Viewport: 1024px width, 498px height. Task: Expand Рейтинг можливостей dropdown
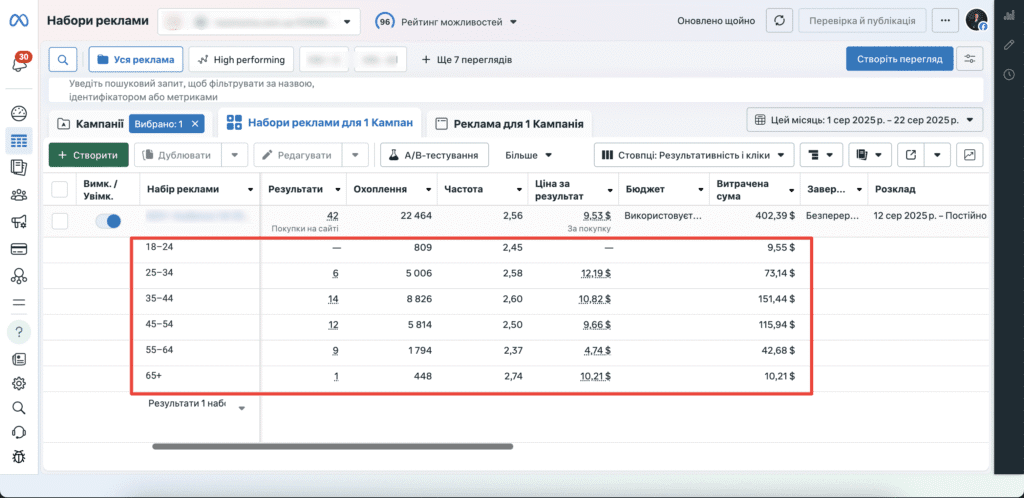[446, 22]
